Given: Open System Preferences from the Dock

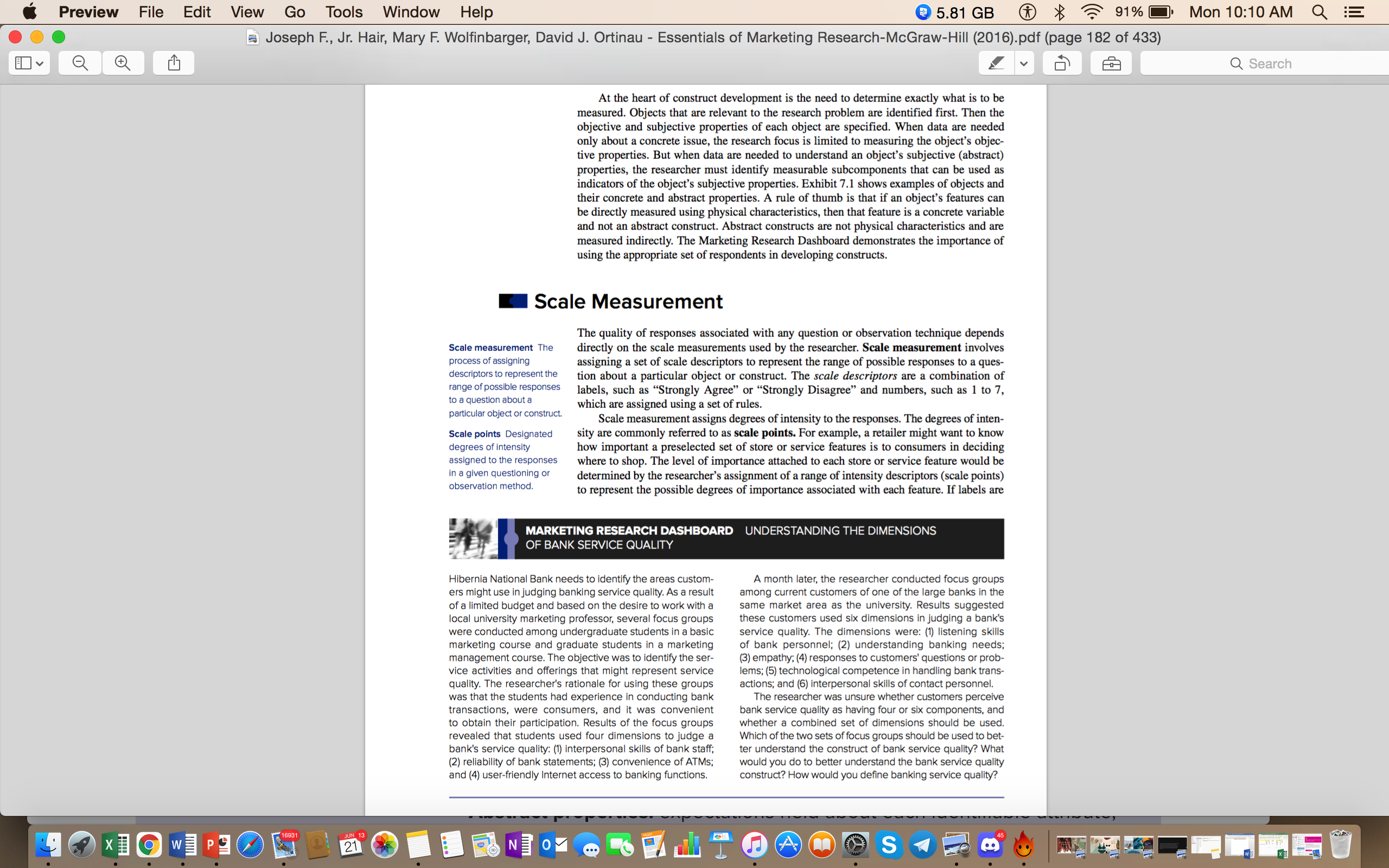Looking at the screenshot, I should tap(856, 845).
